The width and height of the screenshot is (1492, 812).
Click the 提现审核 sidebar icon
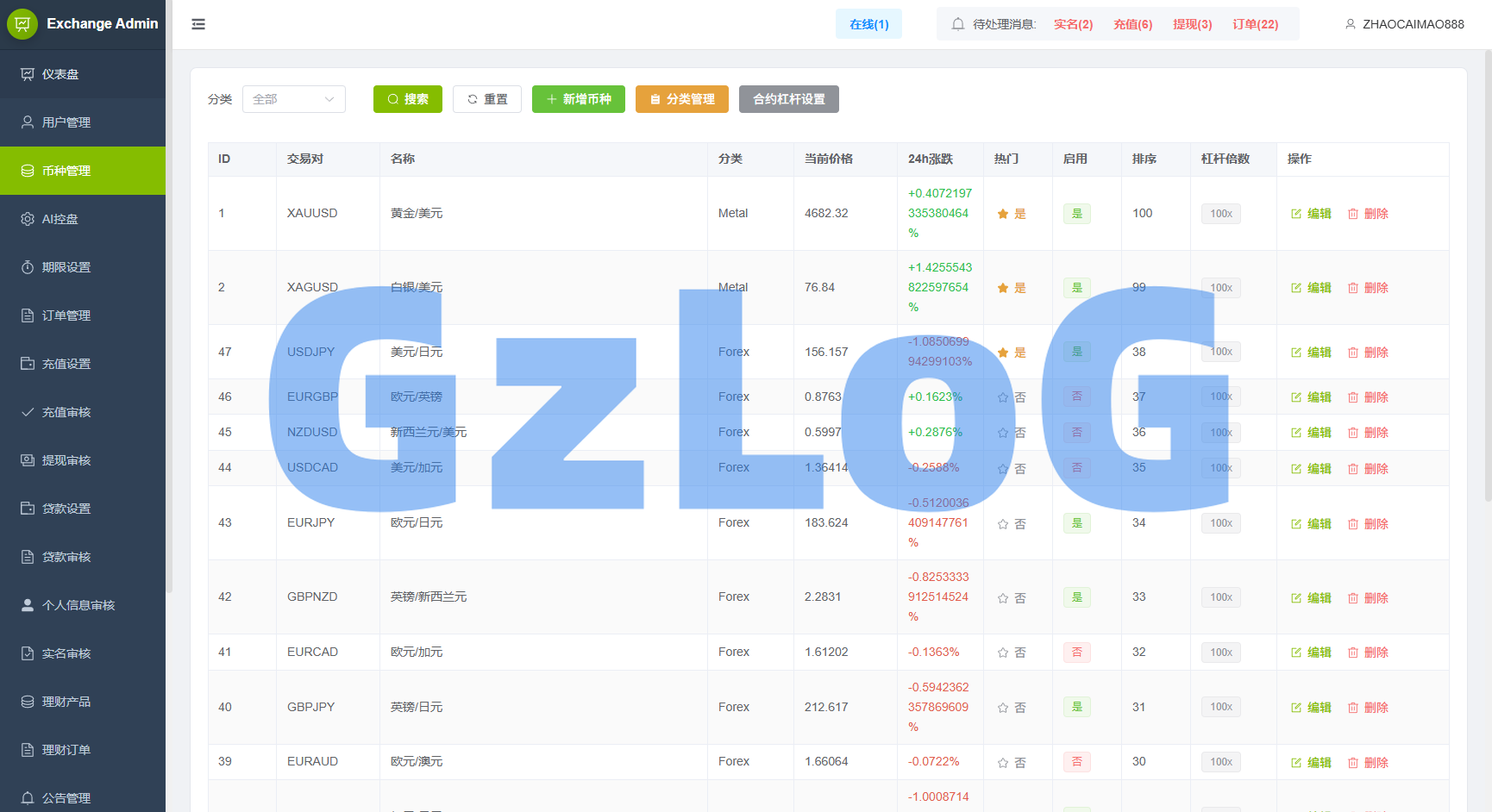coord(28,460)
